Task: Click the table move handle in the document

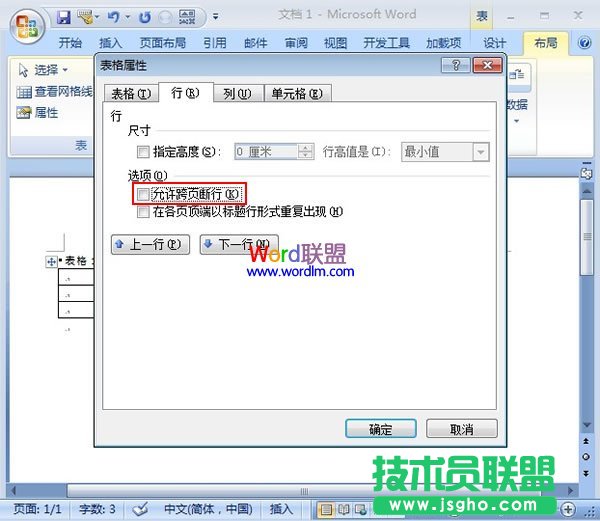Action: (51, 262)
